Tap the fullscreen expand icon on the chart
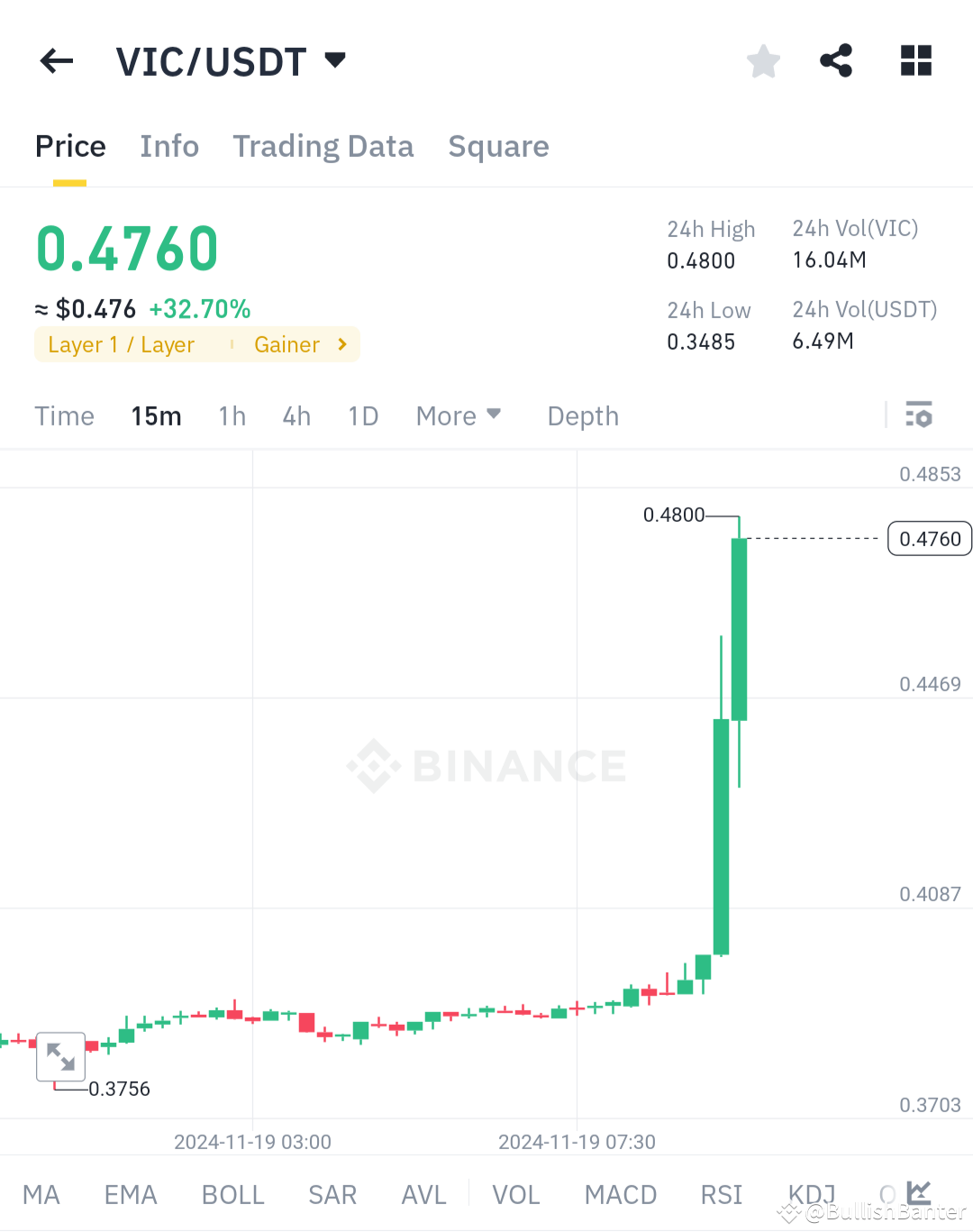Screen dimensions: 973x1232 pyautogui.click(x=60, y=1056)
